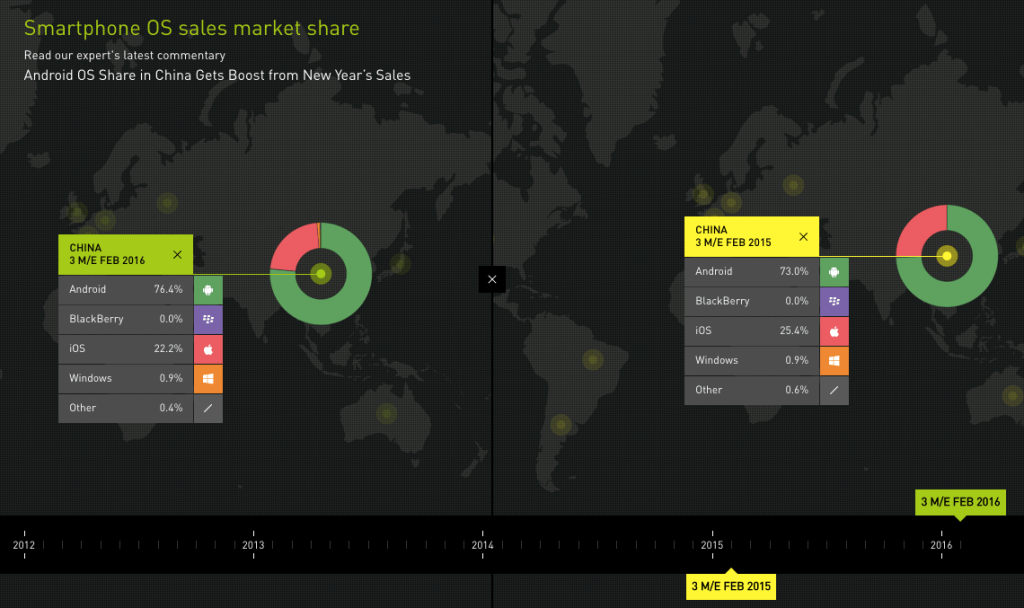Jump to 2013 on the timeline
Viewport: 1024px width, 608px height.
coord(253,545)
